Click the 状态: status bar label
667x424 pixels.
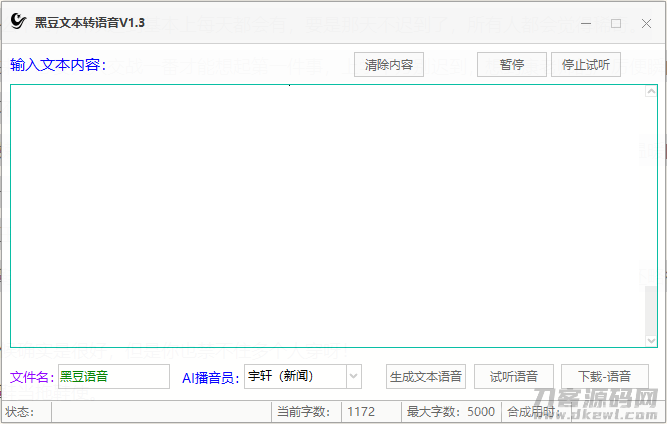pyautogui.click(x=20, y=412)
